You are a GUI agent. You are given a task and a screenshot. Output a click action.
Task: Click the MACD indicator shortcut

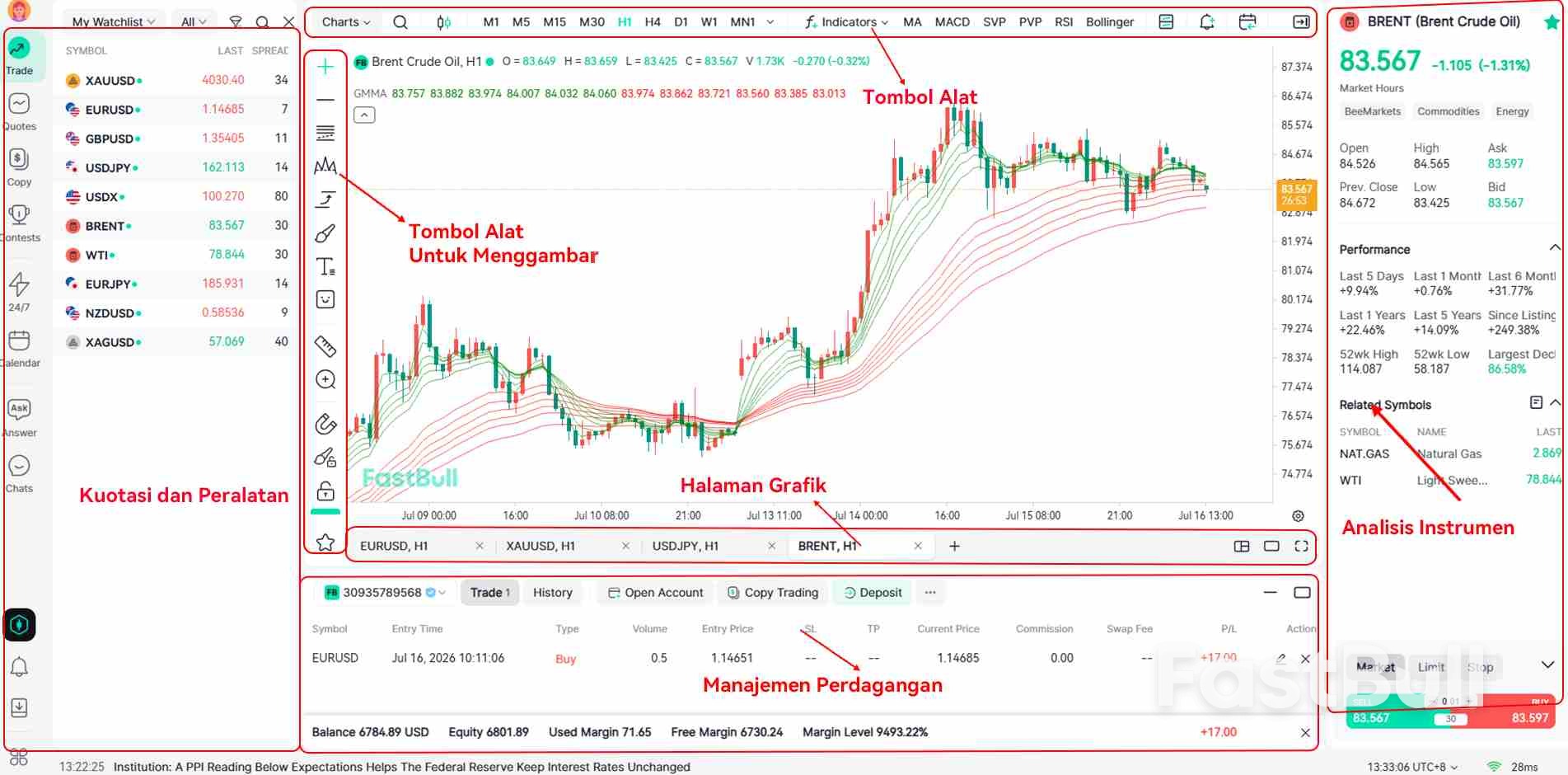953,22
